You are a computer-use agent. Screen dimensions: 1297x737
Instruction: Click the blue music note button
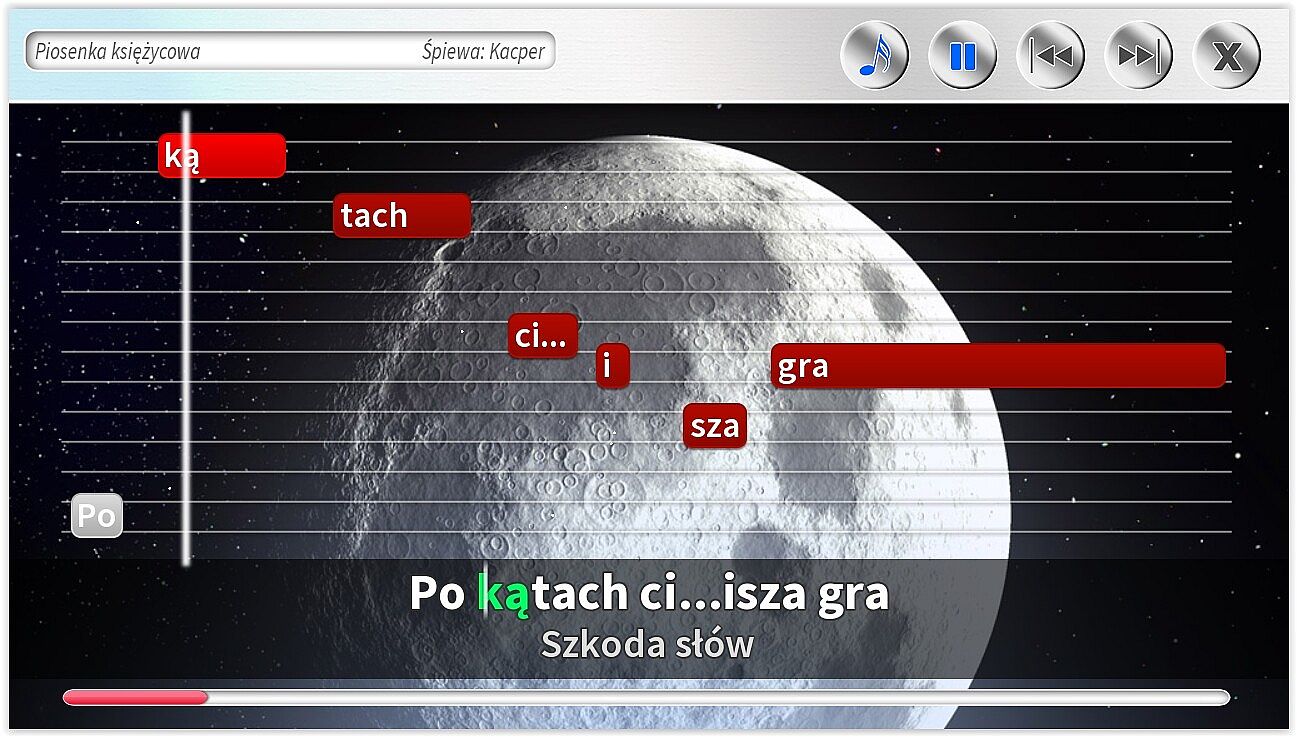[x=875, y=54]
